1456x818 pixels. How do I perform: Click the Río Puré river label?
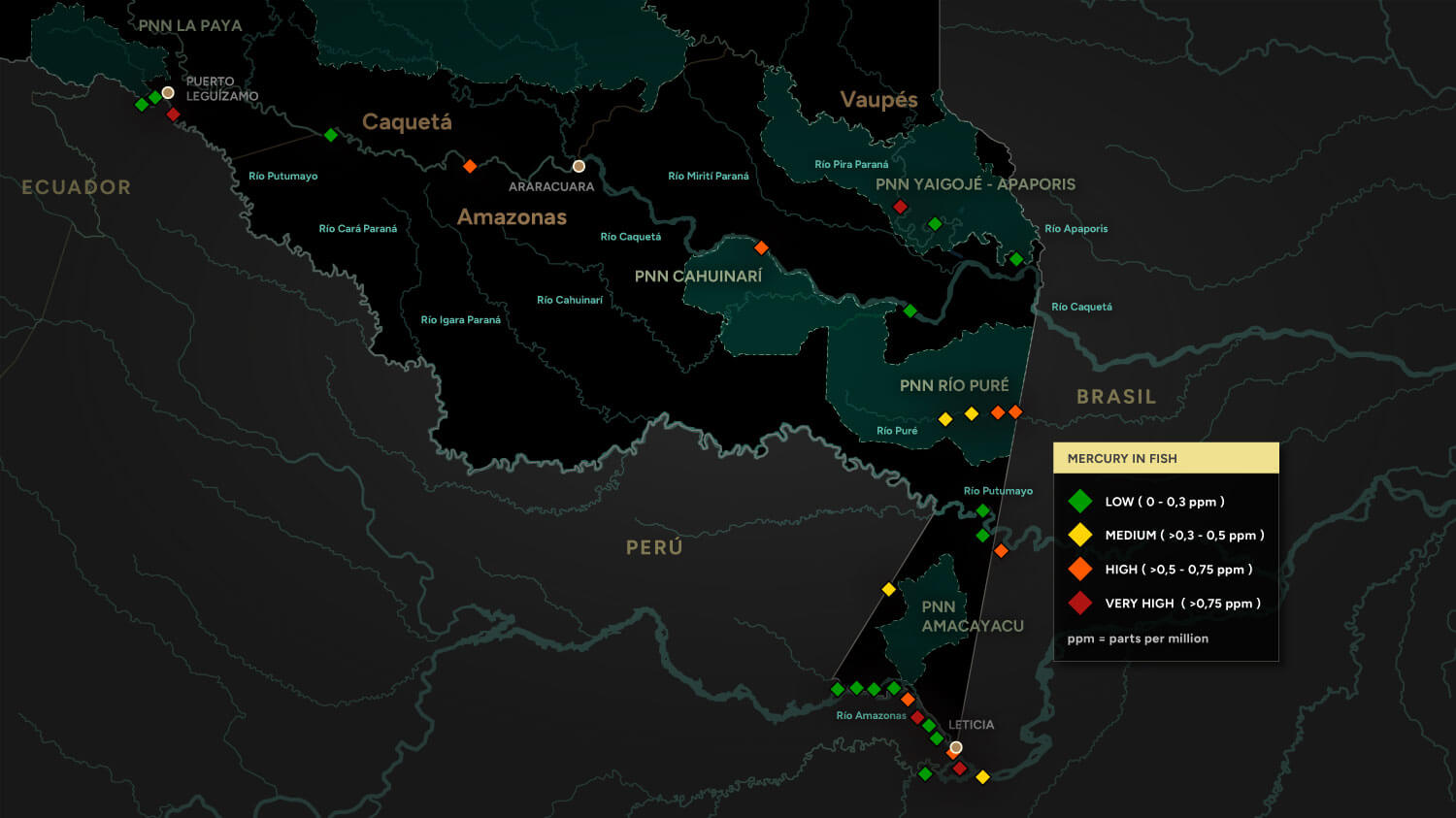pos(897,431)
